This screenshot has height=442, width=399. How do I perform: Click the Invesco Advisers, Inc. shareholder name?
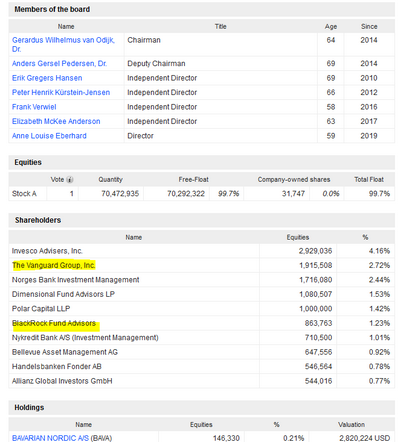point(47,251)
